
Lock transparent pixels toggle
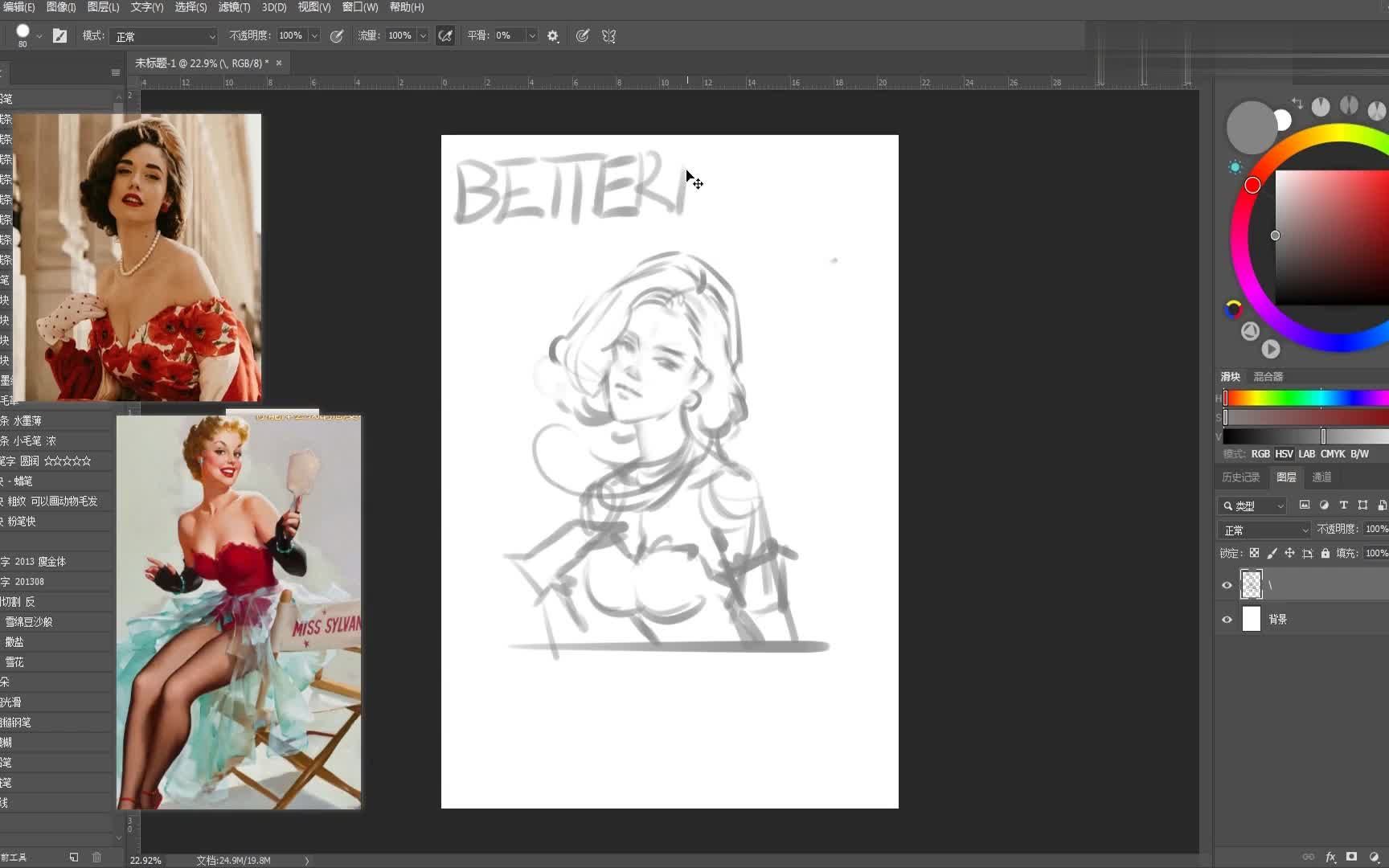[x=1254, y=553]
